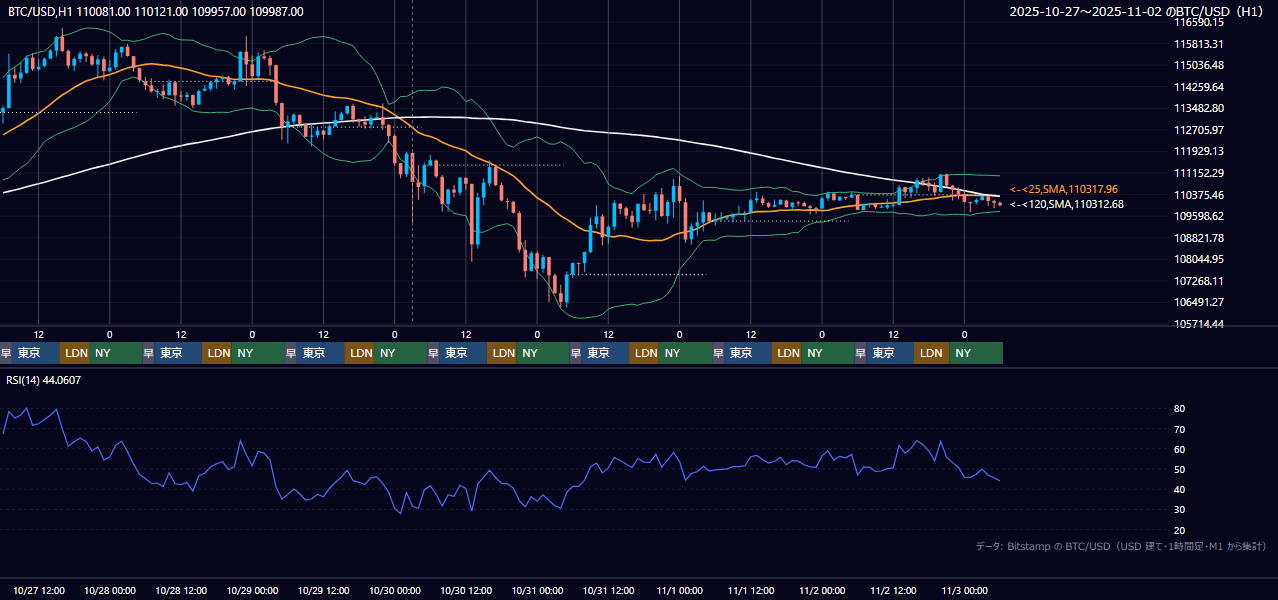This screenshot has width=1278, height=600.
Task: Select price level 106491.27
Action: click(x=1198, y=302)
